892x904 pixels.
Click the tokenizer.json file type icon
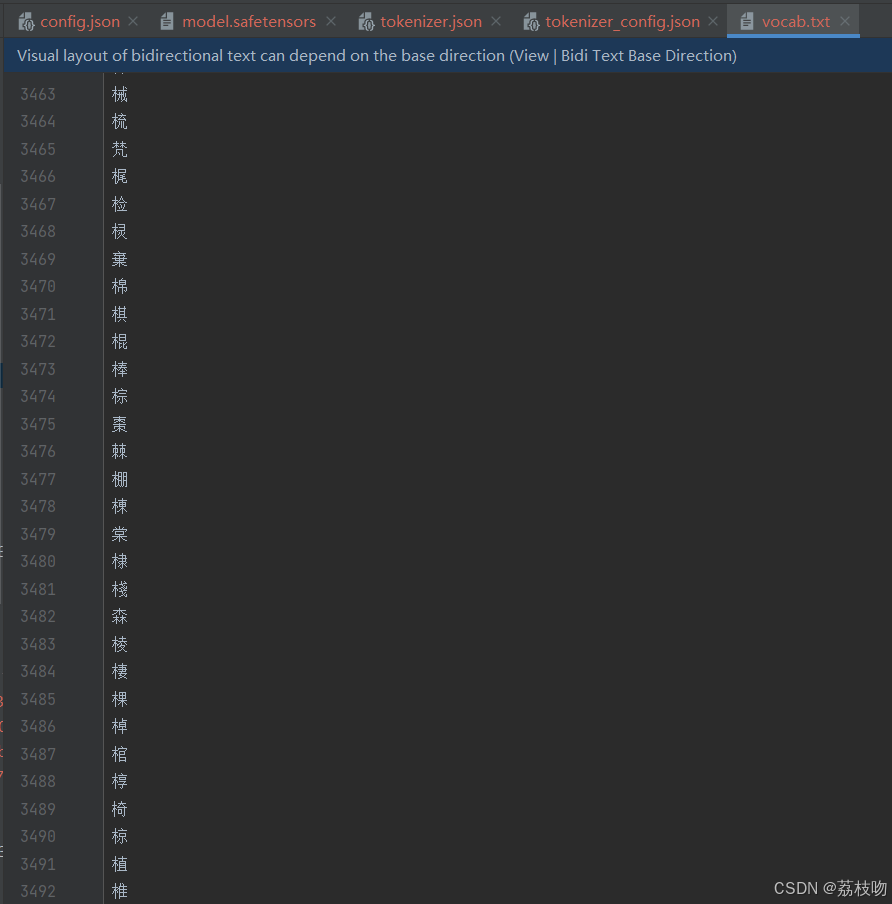(x=366, y=22)
